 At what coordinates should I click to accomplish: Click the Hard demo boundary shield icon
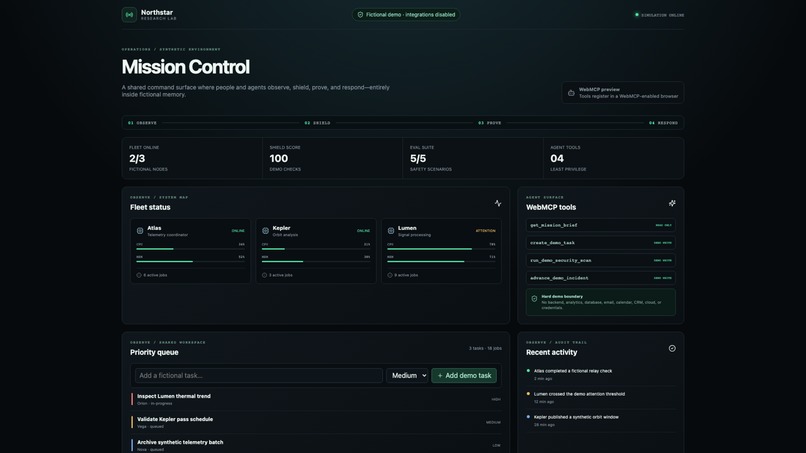534,299
